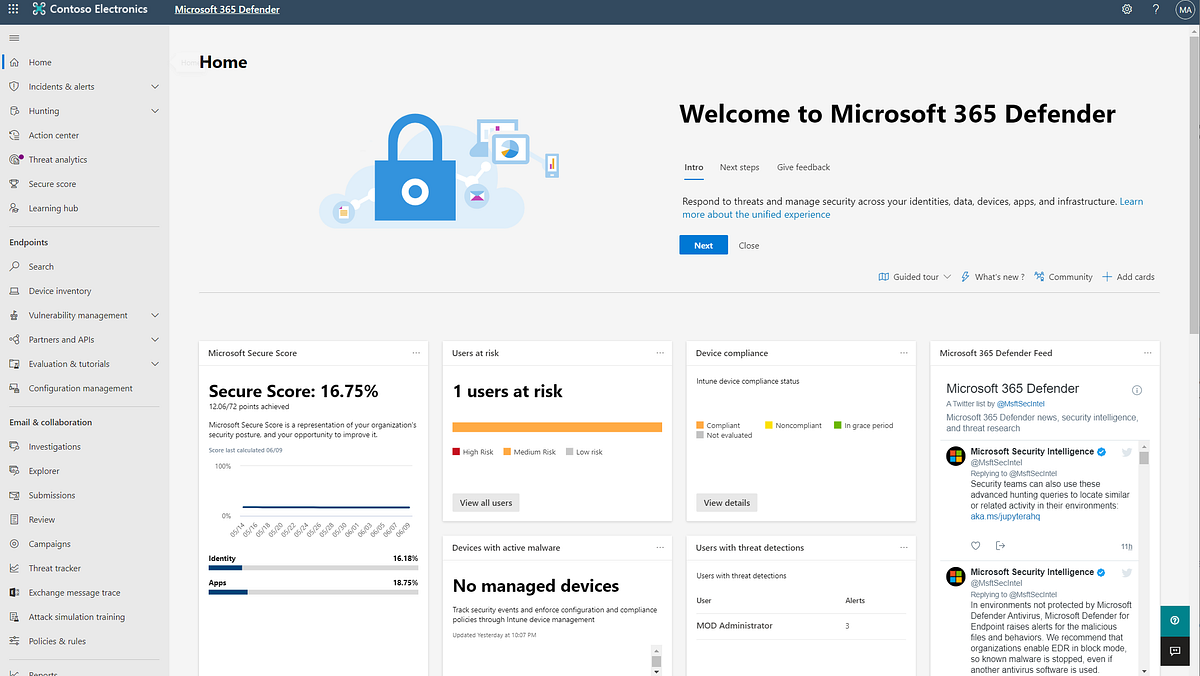The width and height of the screenshot is (1200, 676).
Task: Open Attack simulation training page
Action: [76, 617]
